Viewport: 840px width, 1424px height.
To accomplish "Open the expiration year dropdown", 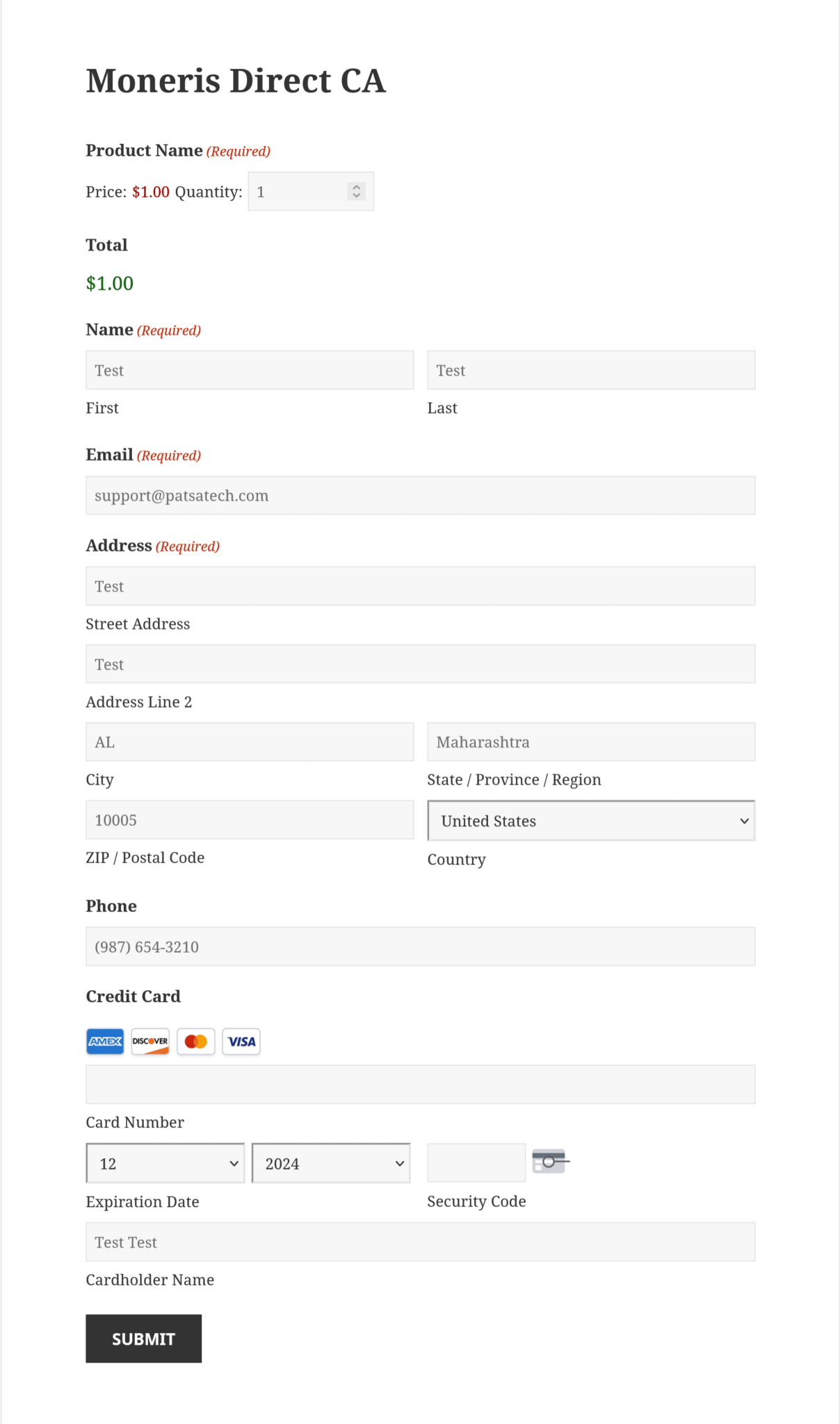I will coord(330,1163).
